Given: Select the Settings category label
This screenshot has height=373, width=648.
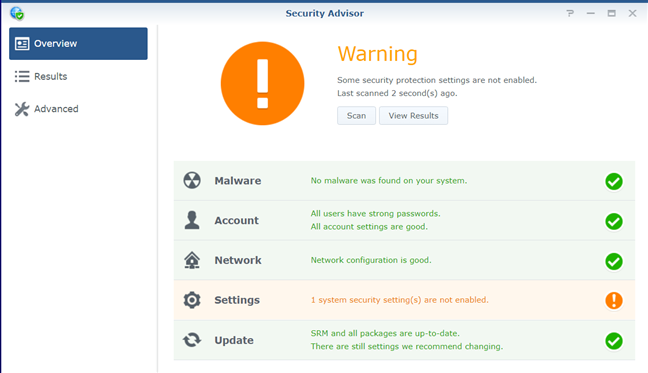Looking at the screenshot, I should pos(237,300).
